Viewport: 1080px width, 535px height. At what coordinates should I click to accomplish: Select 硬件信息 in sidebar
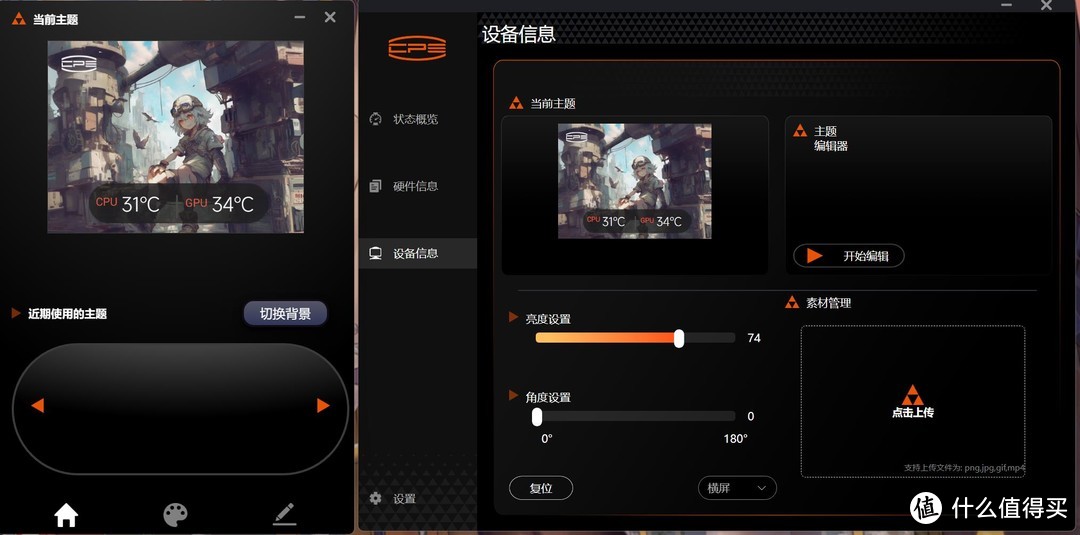pyautogui.click(x=415, y=186)
